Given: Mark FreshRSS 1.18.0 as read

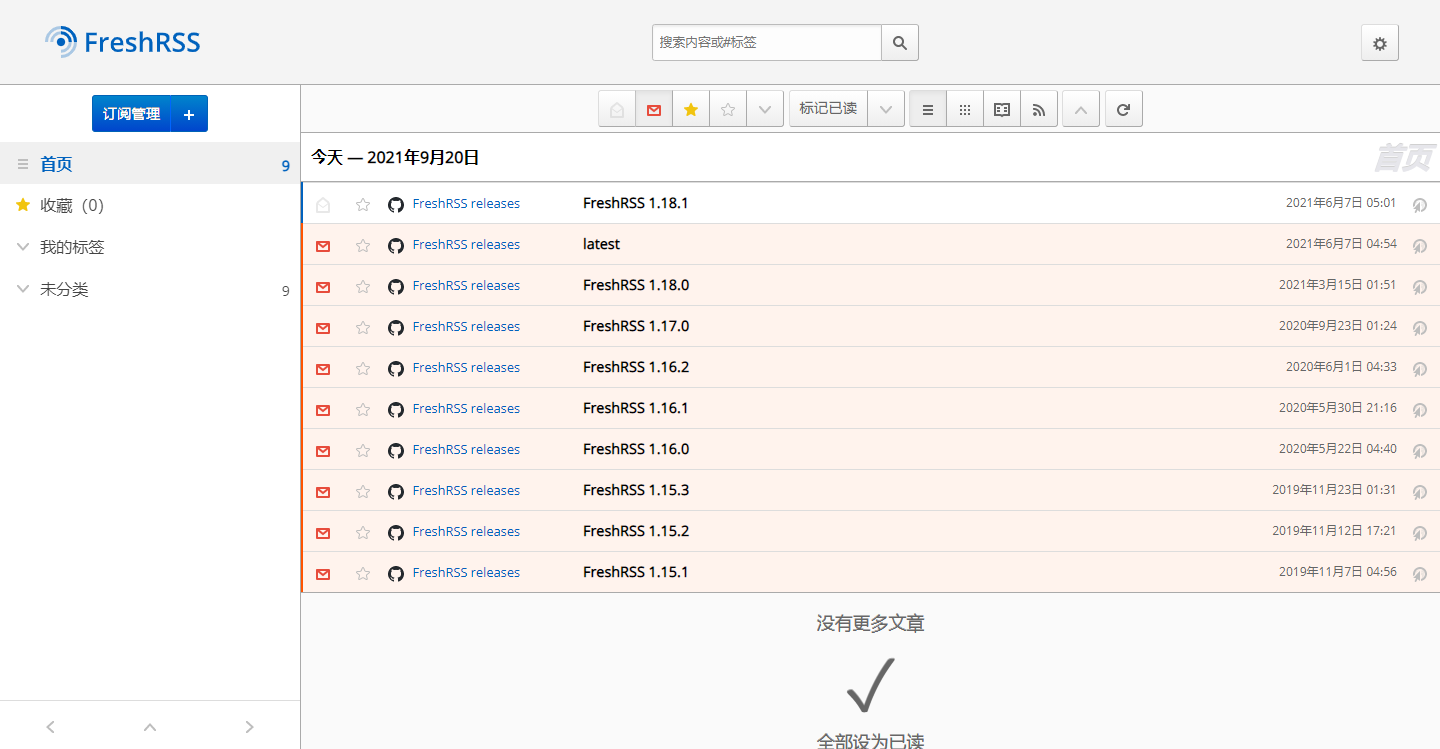Looking at the screenshot, I should 323,287.
